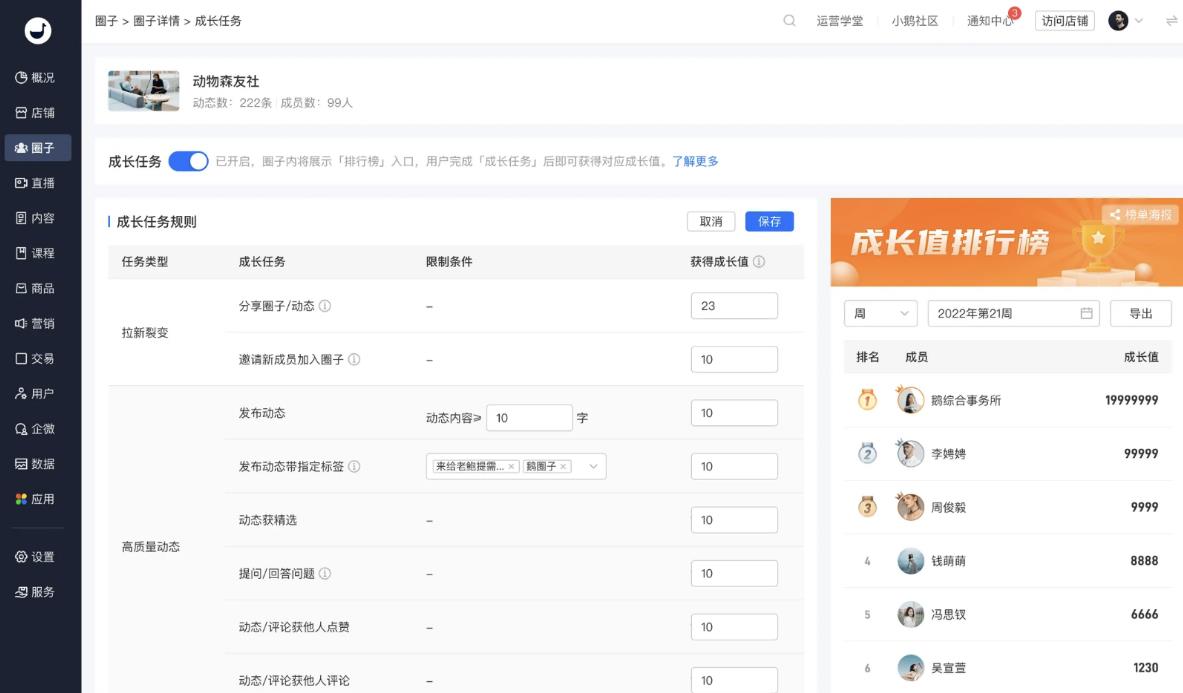Image resolution: width=1183 pixels, height=693 pixels.
Task: Click info icon beside 分享圈子/动态
Action: coord(325,306)
